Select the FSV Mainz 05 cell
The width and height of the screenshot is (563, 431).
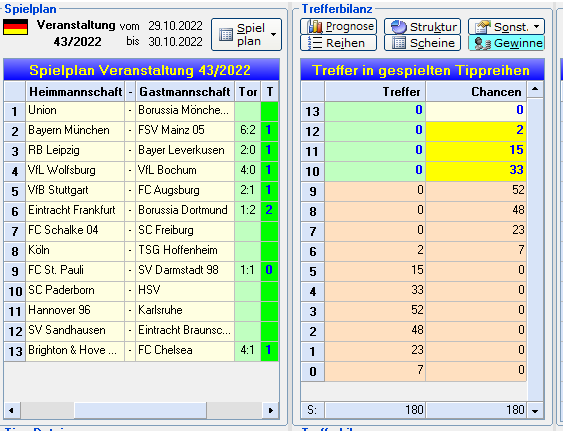coord(185,131)
